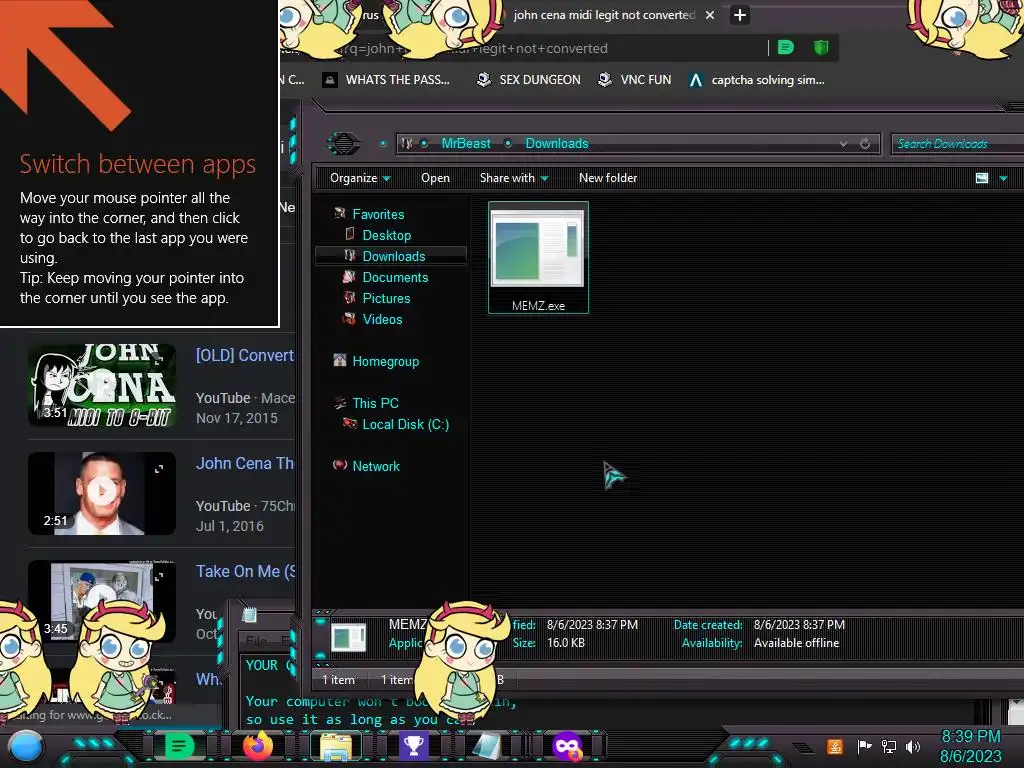Open the Organize dropdown menu

click(x=360, y=178)
